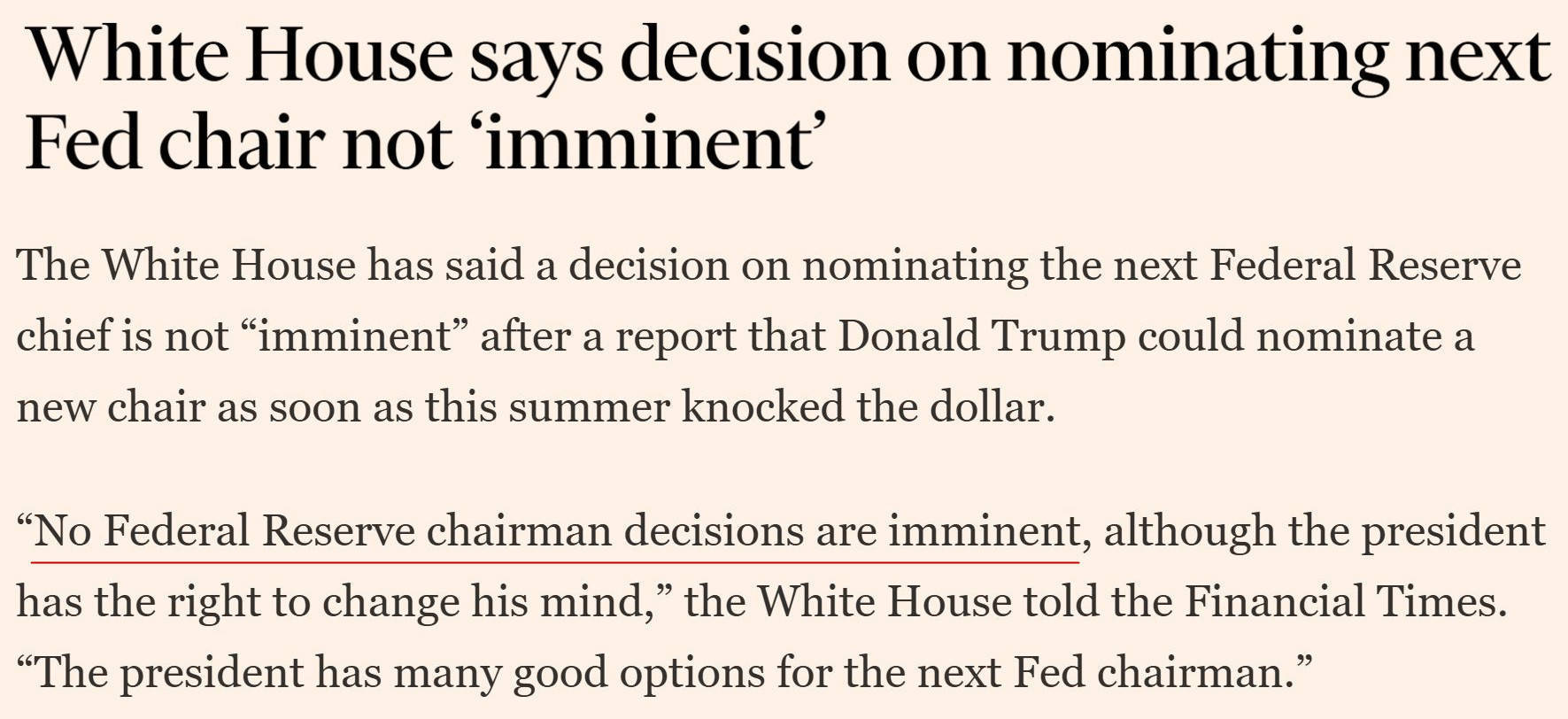Click 'chief is not' starting second body line

point(122,336)
